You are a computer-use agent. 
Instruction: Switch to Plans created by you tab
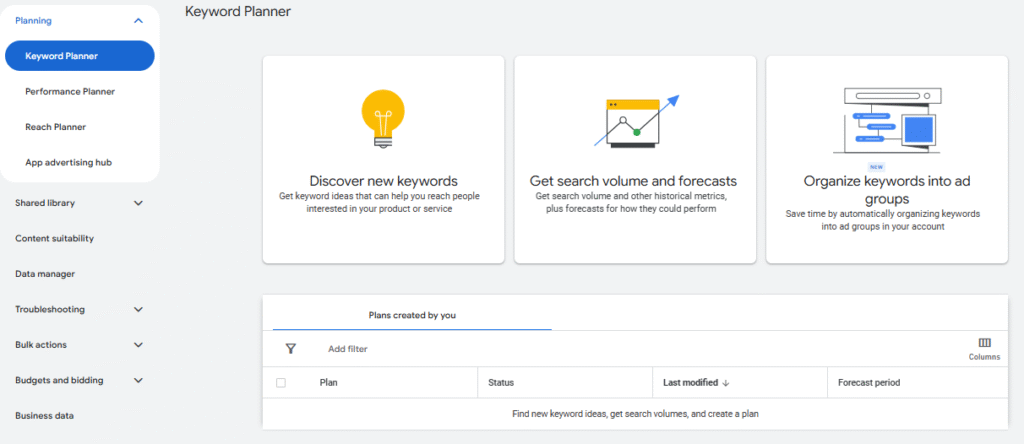[x=412, y=315]
